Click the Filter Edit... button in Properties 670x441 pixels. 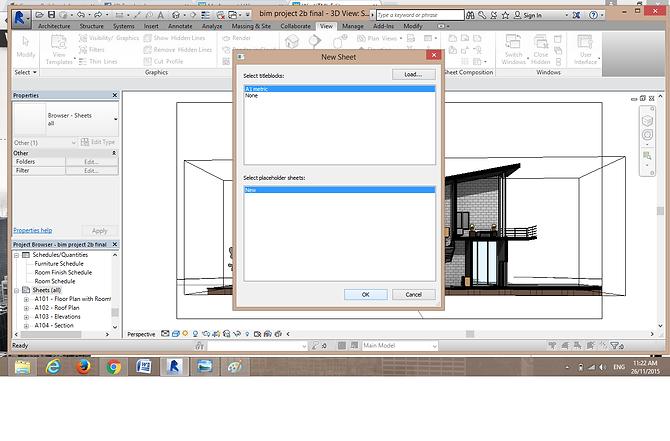pyautogui.click(x=91, y=171)
